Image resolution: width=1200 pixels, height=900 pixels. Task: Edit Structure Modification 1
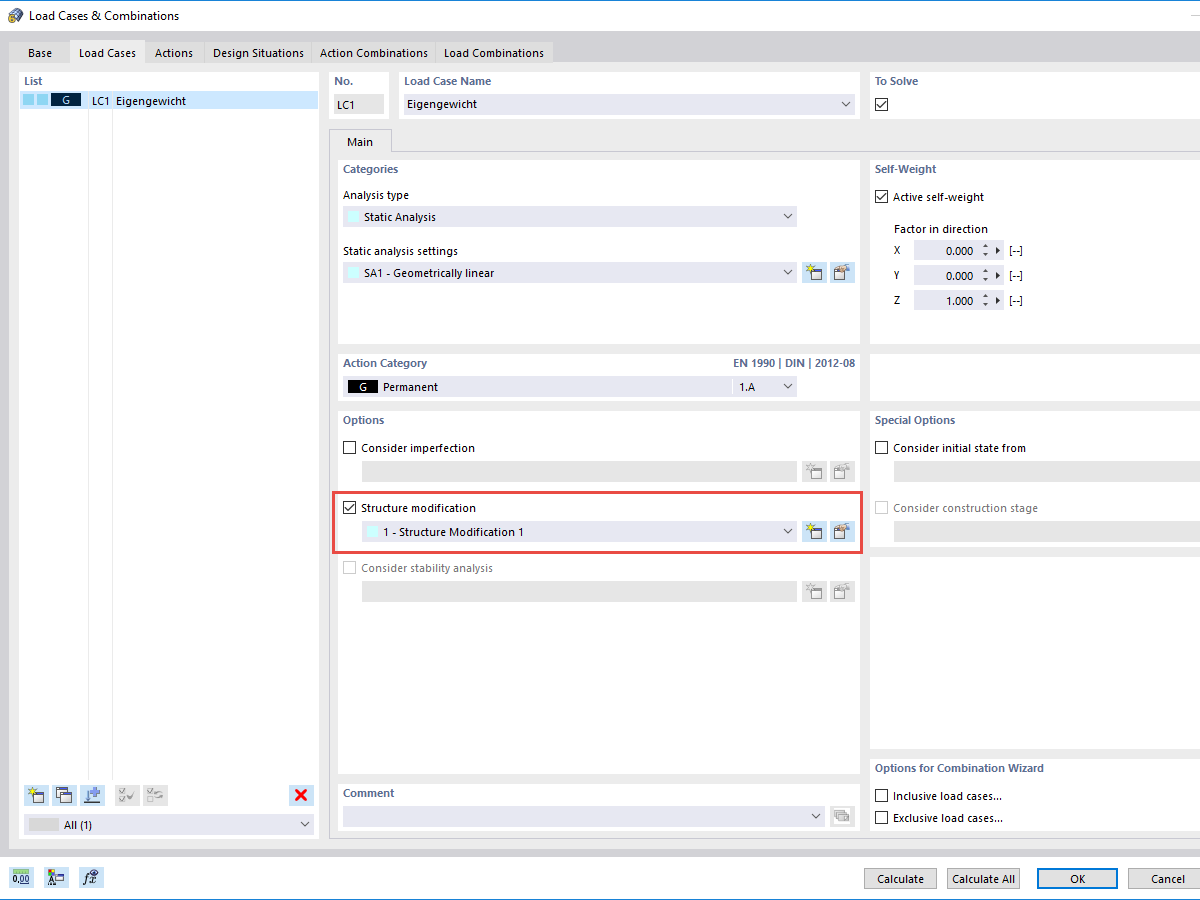(x=842, y=531)
